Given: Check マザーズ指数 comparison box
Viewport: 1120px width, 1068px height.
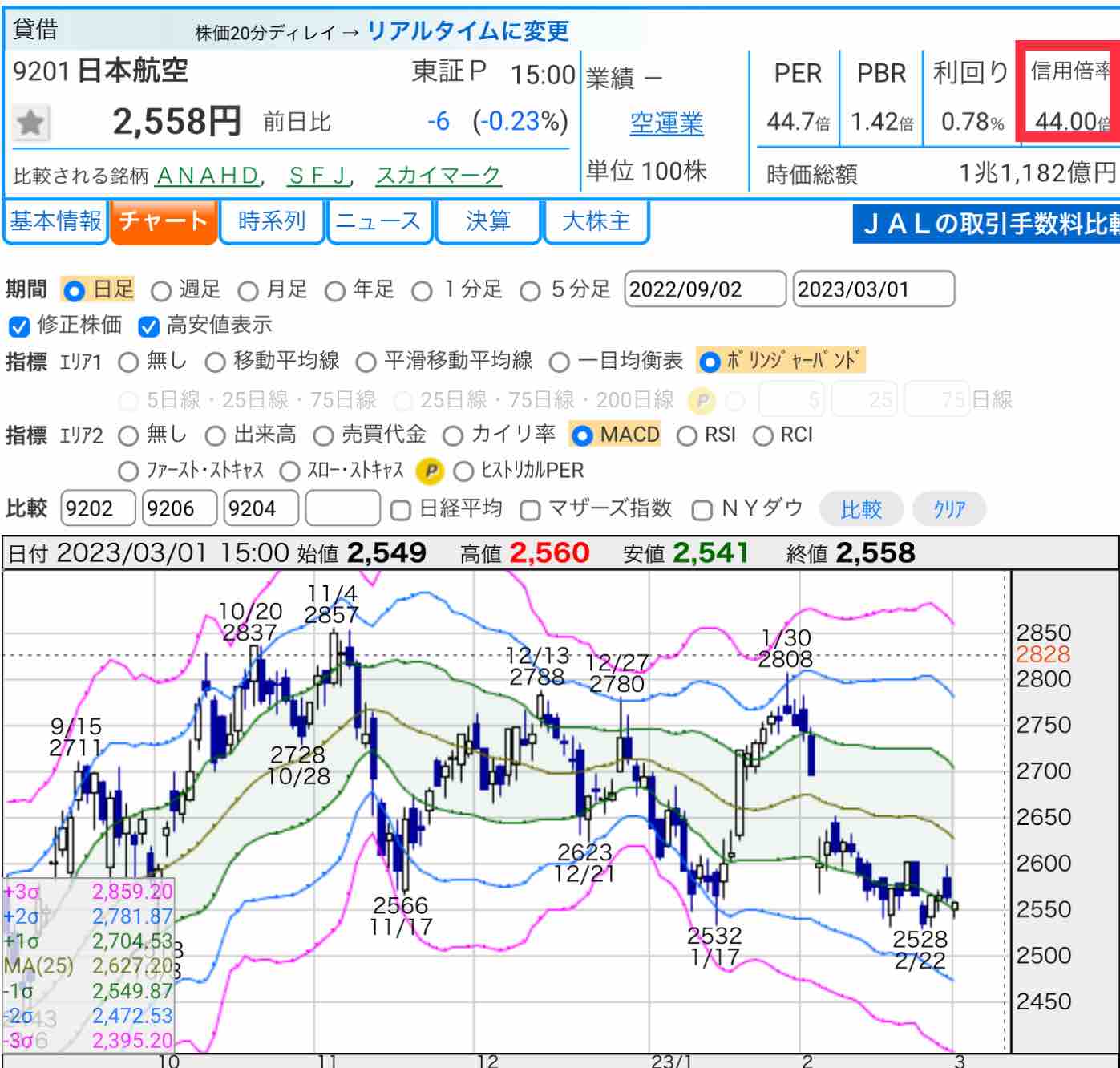Looking at the screenshot, I should point(529,510).
